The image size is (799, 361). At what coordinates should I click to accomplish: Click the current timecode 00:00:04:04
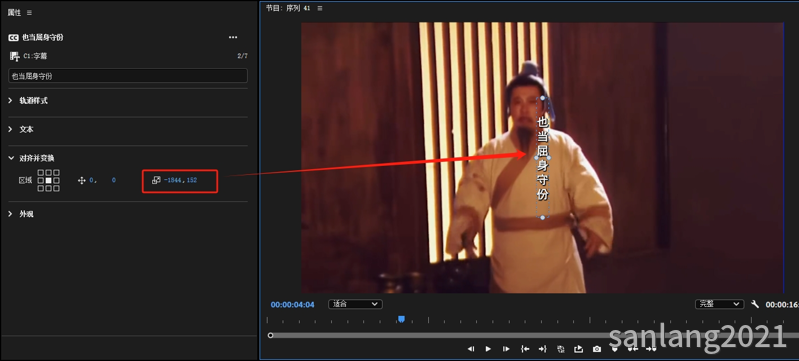(x=292, y=304)
